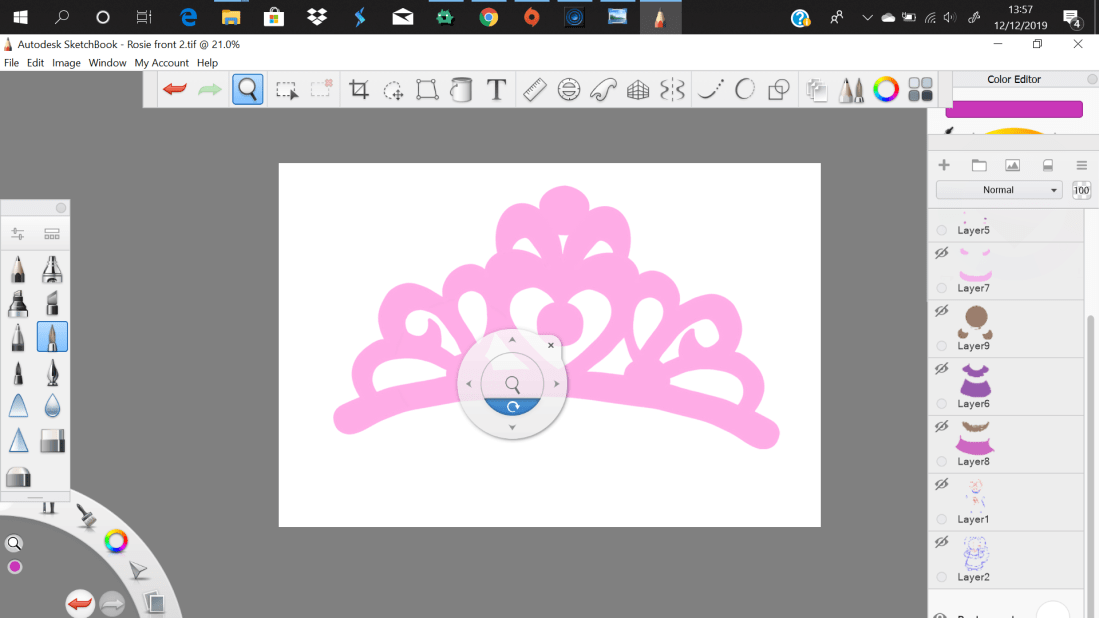
Task: Open the Image menu
Action: (x=66, y=63)
